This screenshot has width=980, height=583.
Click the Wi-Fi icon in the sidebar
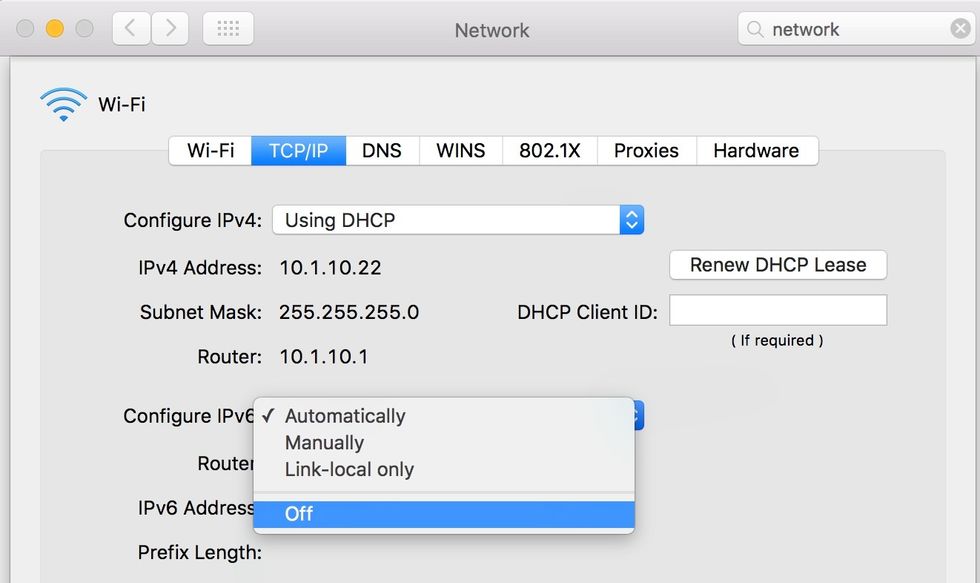(x=62, y=103)
